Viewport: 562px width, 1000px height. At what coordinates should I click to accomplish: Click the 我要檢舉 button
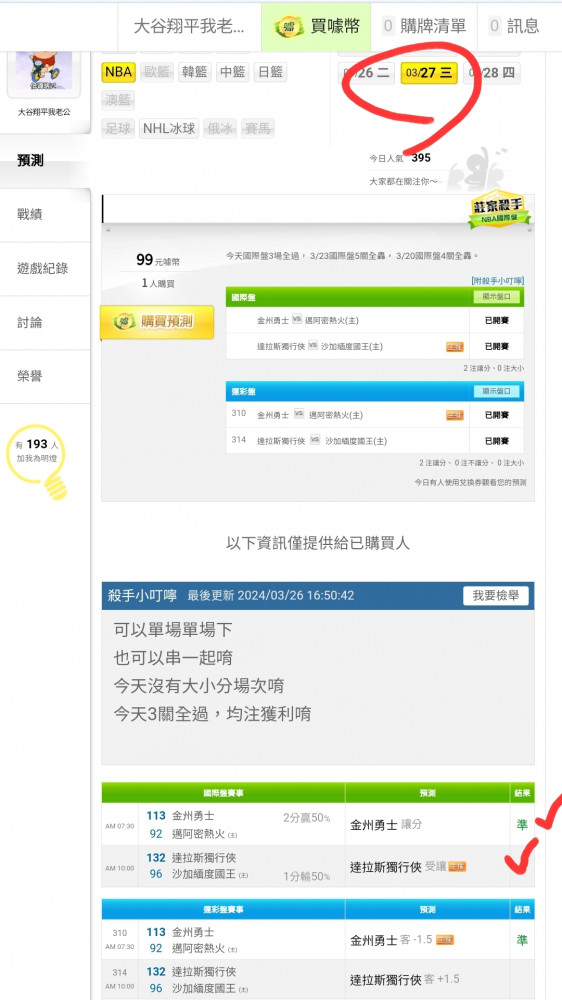(496, 596)
